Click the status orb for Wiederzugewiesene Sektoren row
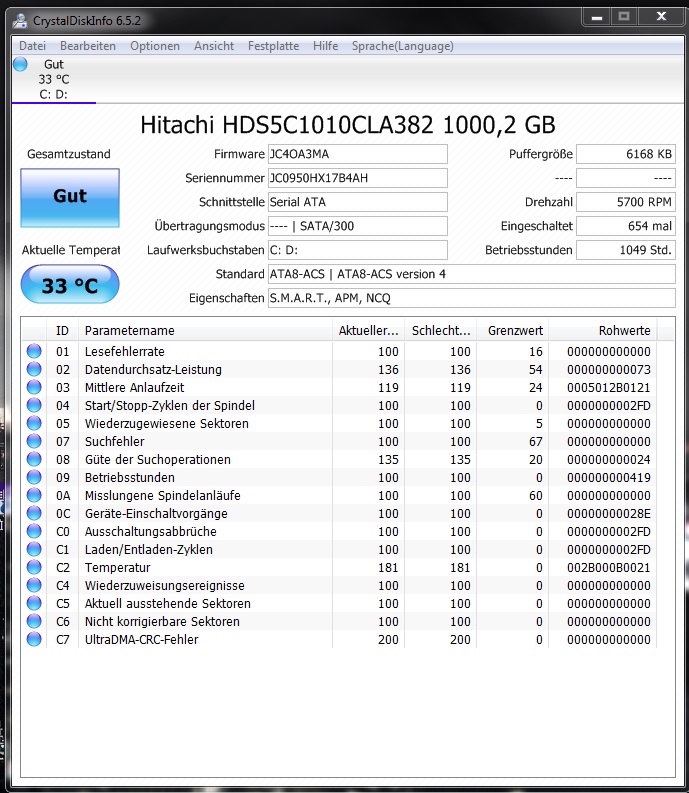 [x=34, y=423]
